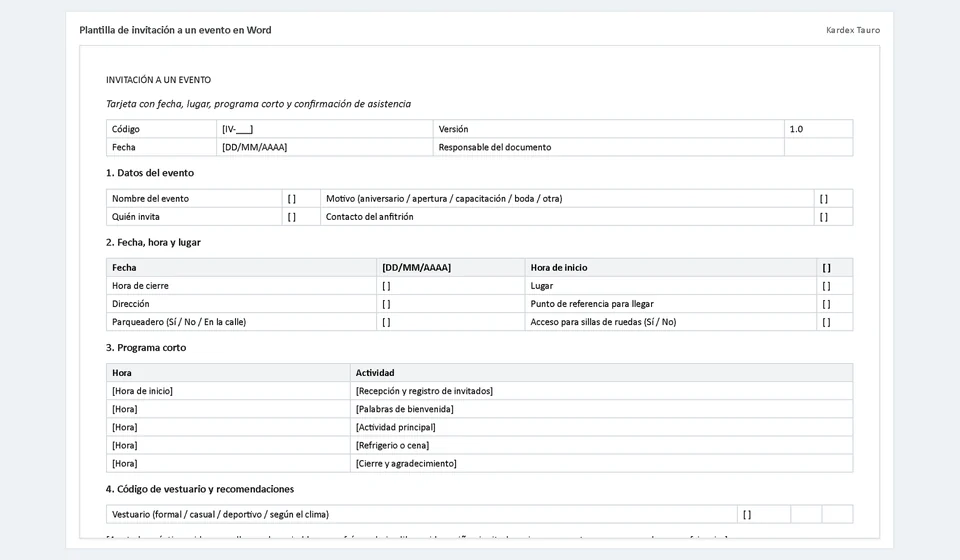960x560 pixels.
Task: Click the 'Motivo (aniversario / apertura...)' cell
Action: (x=567, y=199)
